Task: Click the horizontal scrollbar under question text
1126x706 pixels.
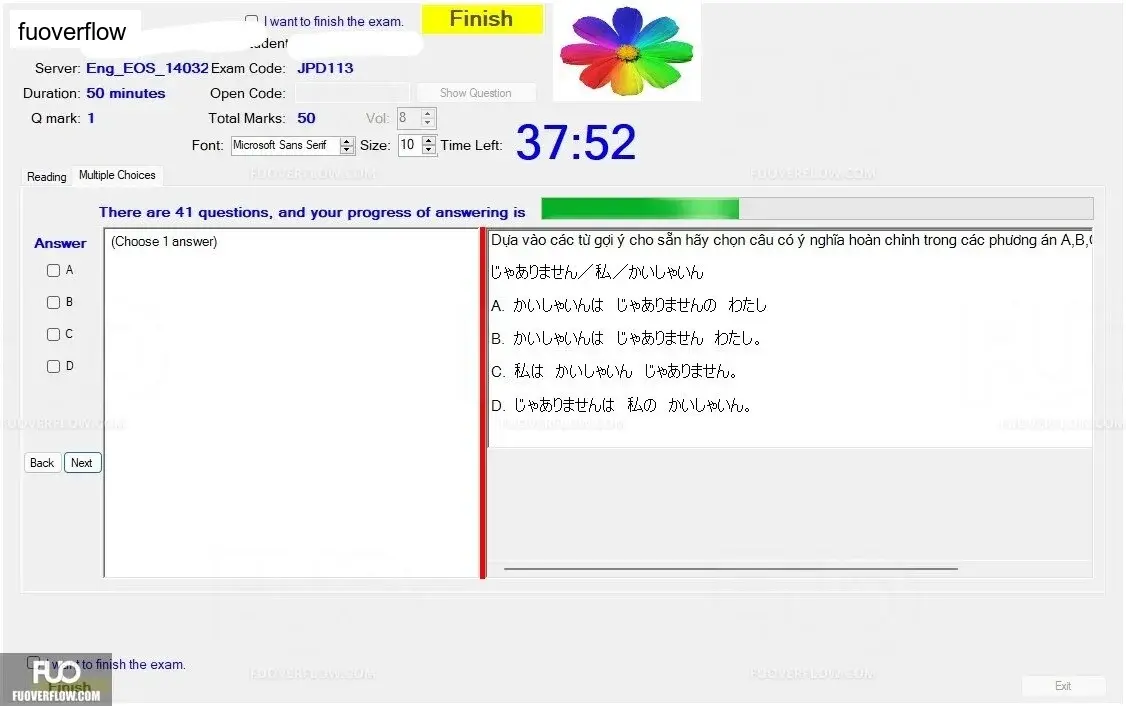Action: pyautogui.click(x=731, y=569)
